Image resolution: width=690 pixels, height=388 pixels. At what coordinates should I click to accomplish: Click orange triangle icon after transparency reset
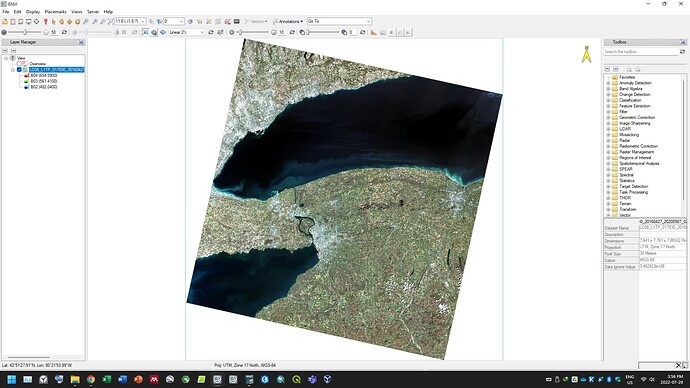click(x=374, y=32)
